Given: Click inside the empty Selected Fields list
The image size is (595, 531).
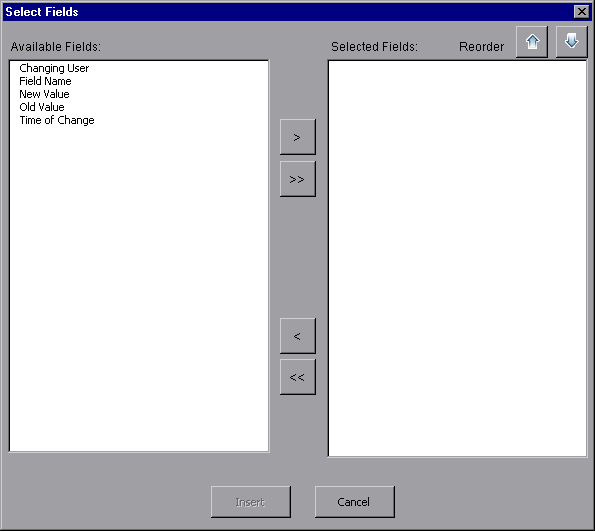Looking at the screenshot, I should (457, 258).
